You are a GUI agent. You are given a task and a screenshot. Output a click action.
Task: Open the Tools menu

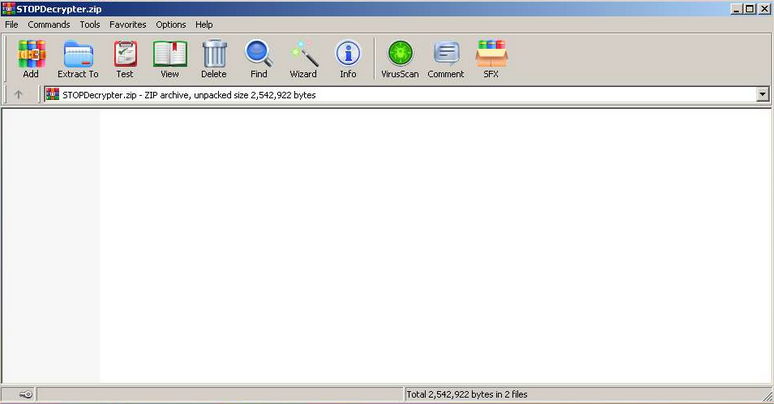pyautogui.click(x=90, y=25)
